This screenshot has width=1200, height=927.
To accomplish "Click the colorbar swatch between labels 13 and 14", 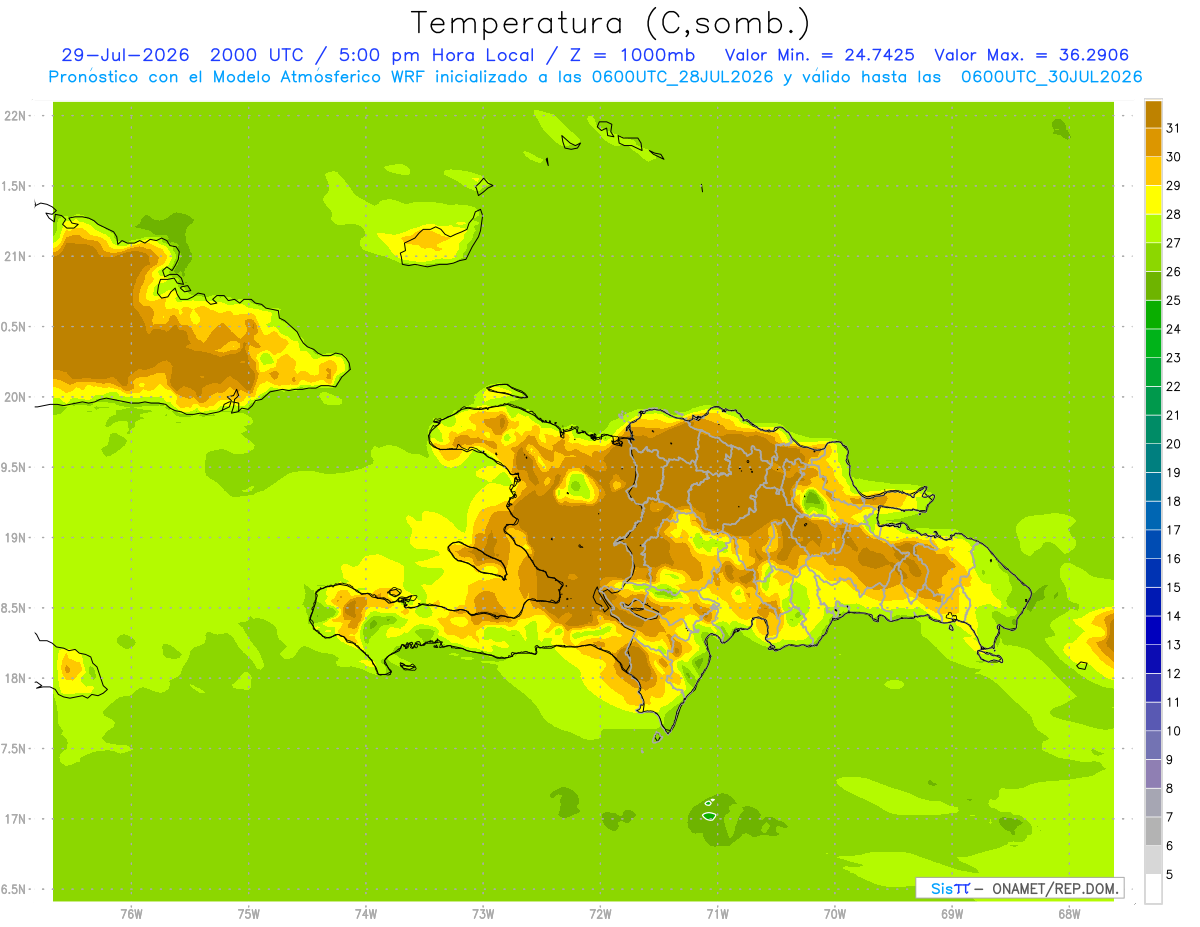I will point(1153,630).
